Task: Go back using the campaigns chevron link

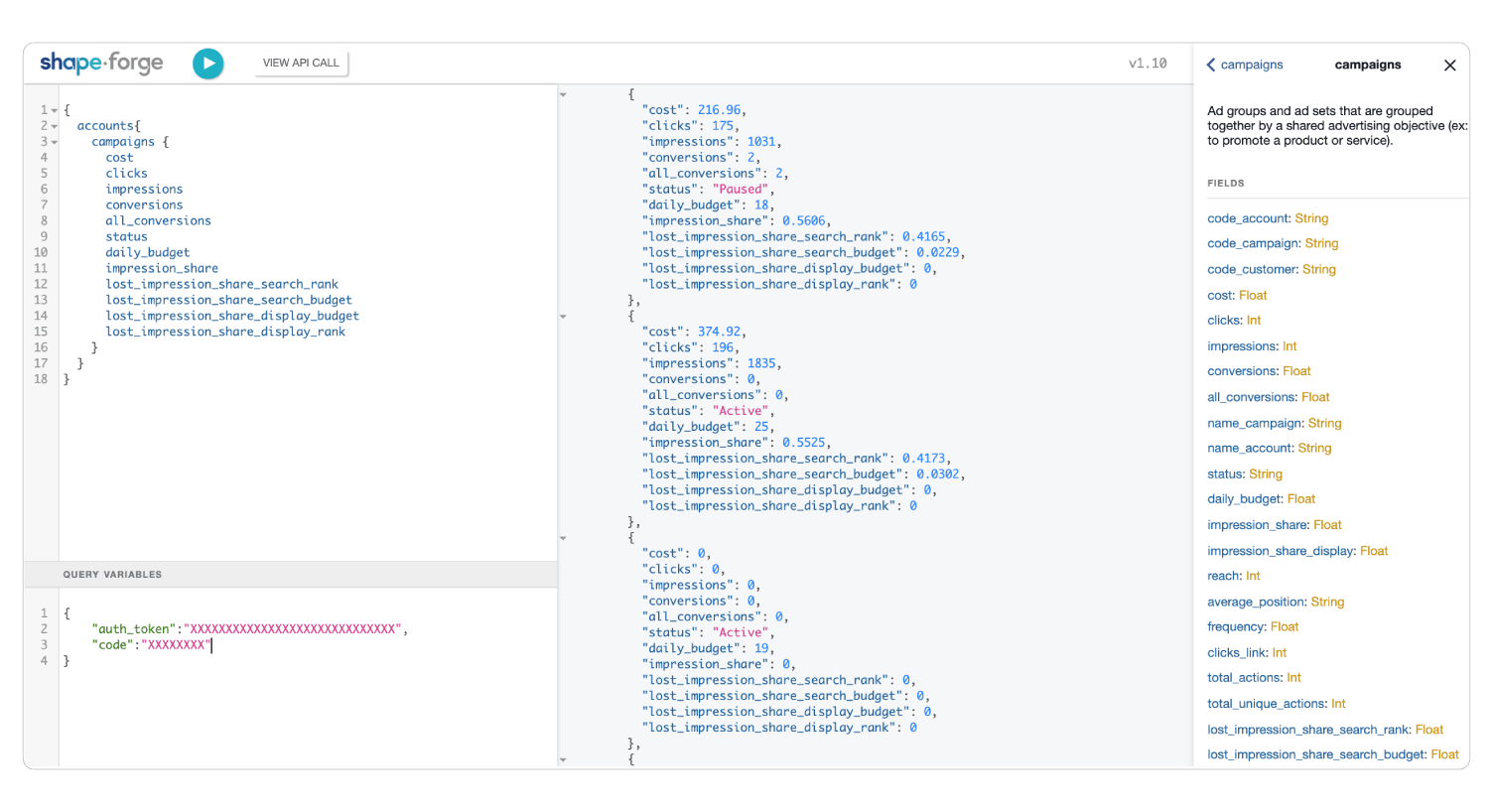Action: [x=1245, y=65]
